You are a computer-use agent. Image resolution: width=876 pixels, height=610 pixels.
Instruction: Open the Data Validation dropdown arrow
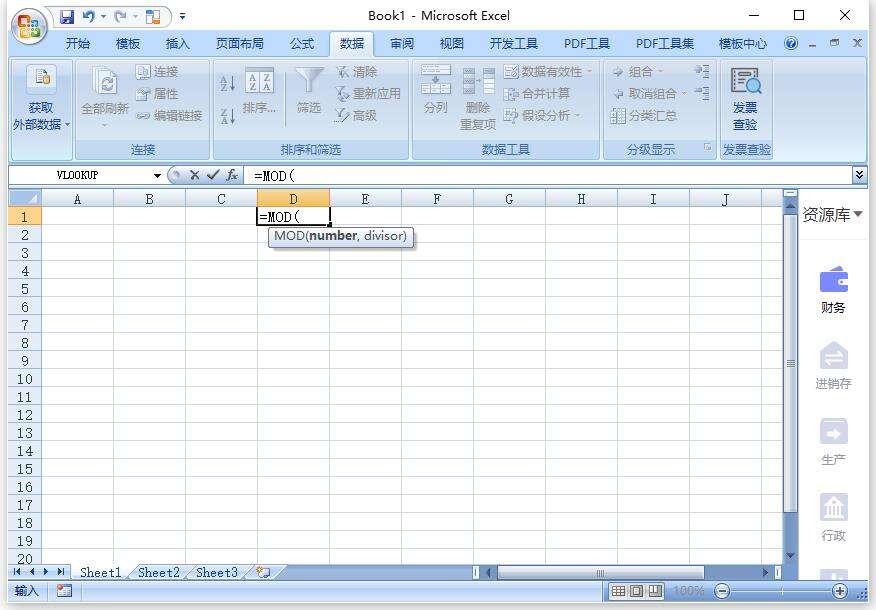point(590,72)
